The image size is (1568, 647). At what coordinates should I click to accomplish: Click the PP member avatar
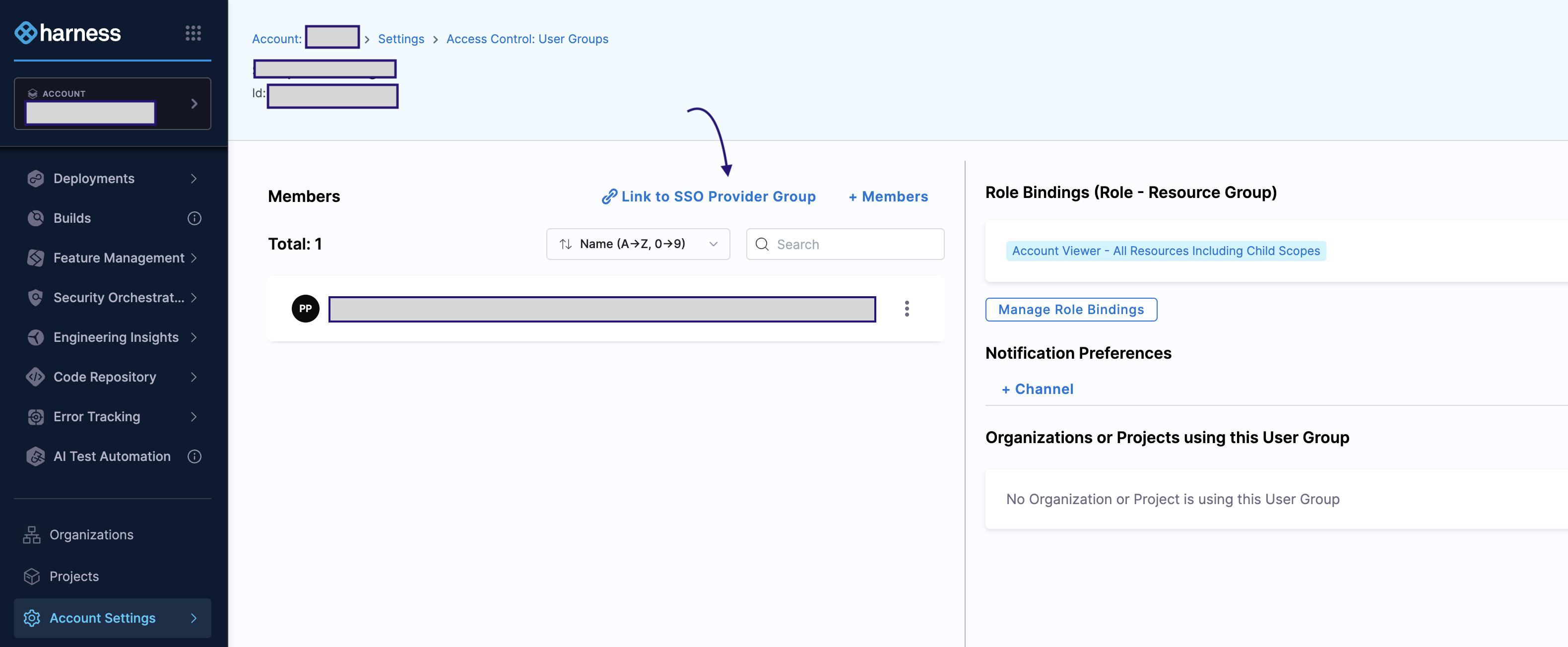pyautogui.click(x=305, y=309)
